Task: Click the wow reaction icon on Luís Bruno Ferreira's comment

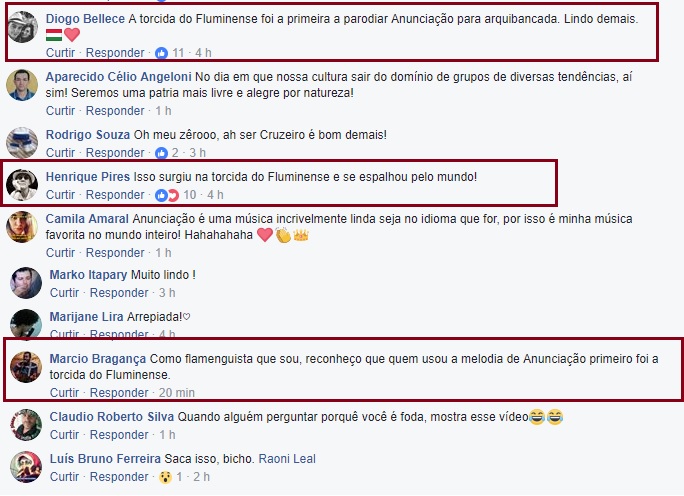Action: click(x=165, y=477)
